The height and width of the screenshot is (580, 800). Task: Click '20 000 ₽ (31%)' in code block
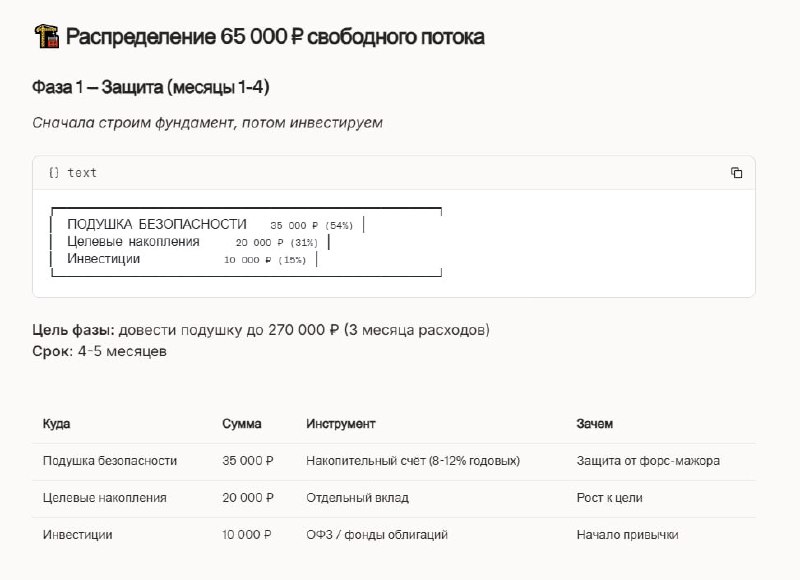click(277, 243)
